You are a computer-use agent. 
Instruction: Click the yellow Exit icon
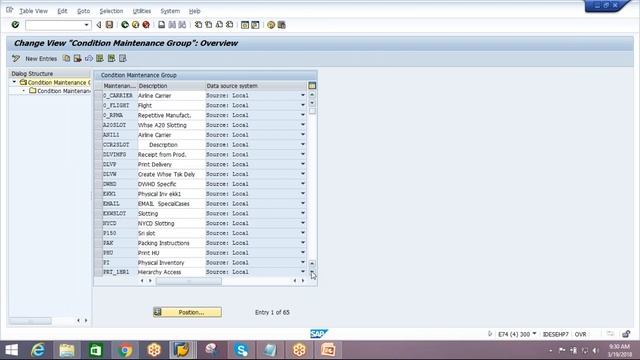coord(136,25)
